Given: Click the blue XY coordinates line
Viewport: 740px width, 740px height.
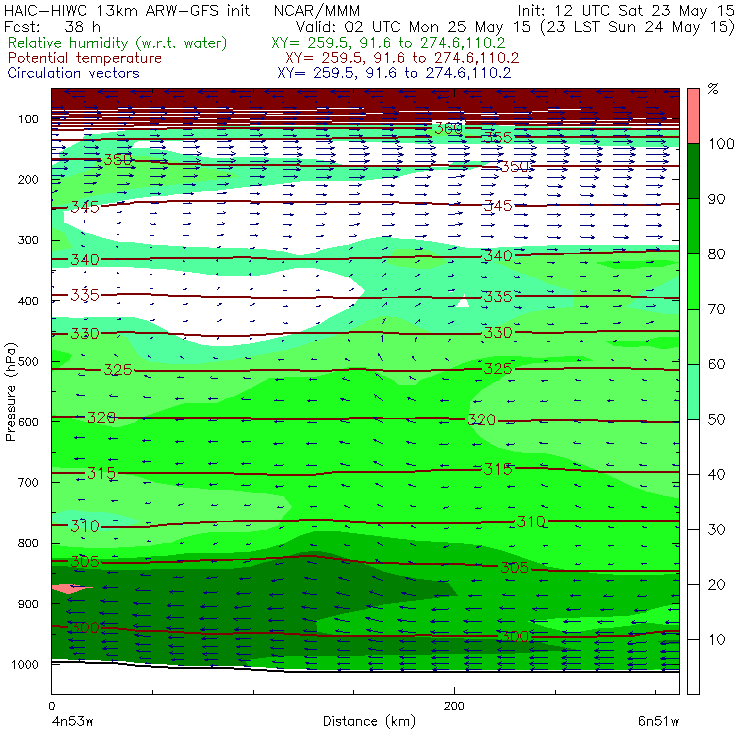Looking at the screenshot, I should [394, 73].
